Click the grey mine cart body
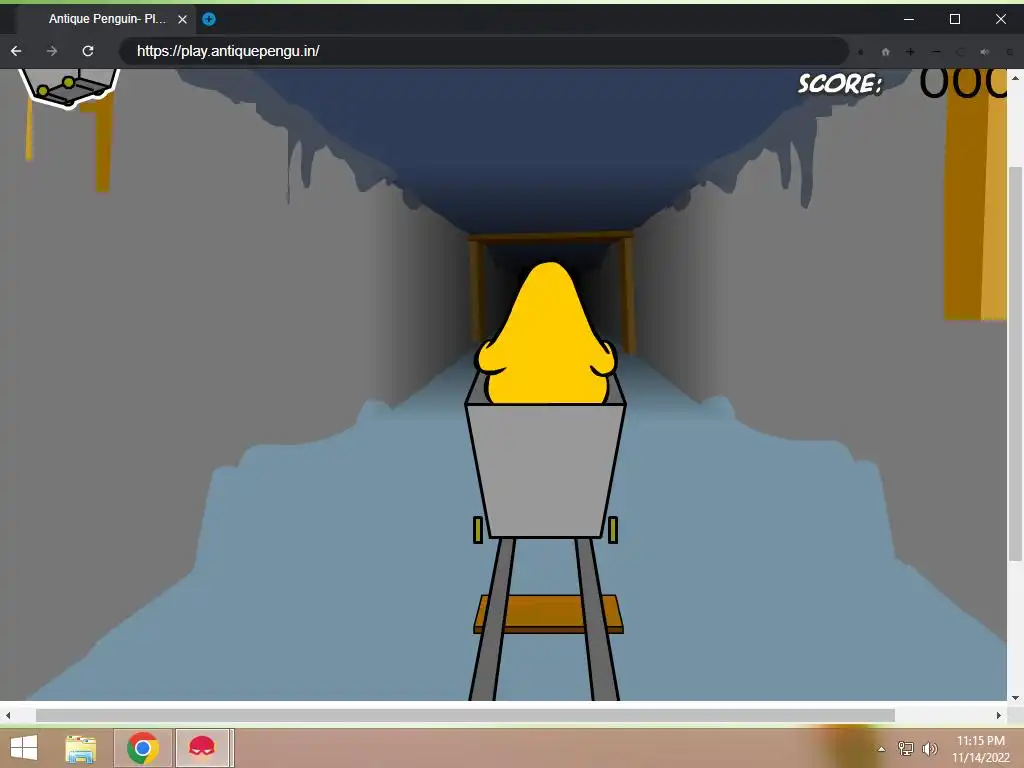The height and width of the screenshot is (768, 1024). point(545,470)
